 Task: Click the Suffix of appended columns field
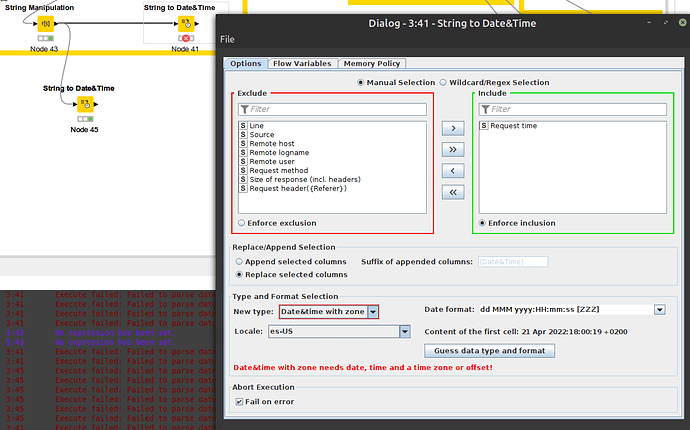coord(513,262)
